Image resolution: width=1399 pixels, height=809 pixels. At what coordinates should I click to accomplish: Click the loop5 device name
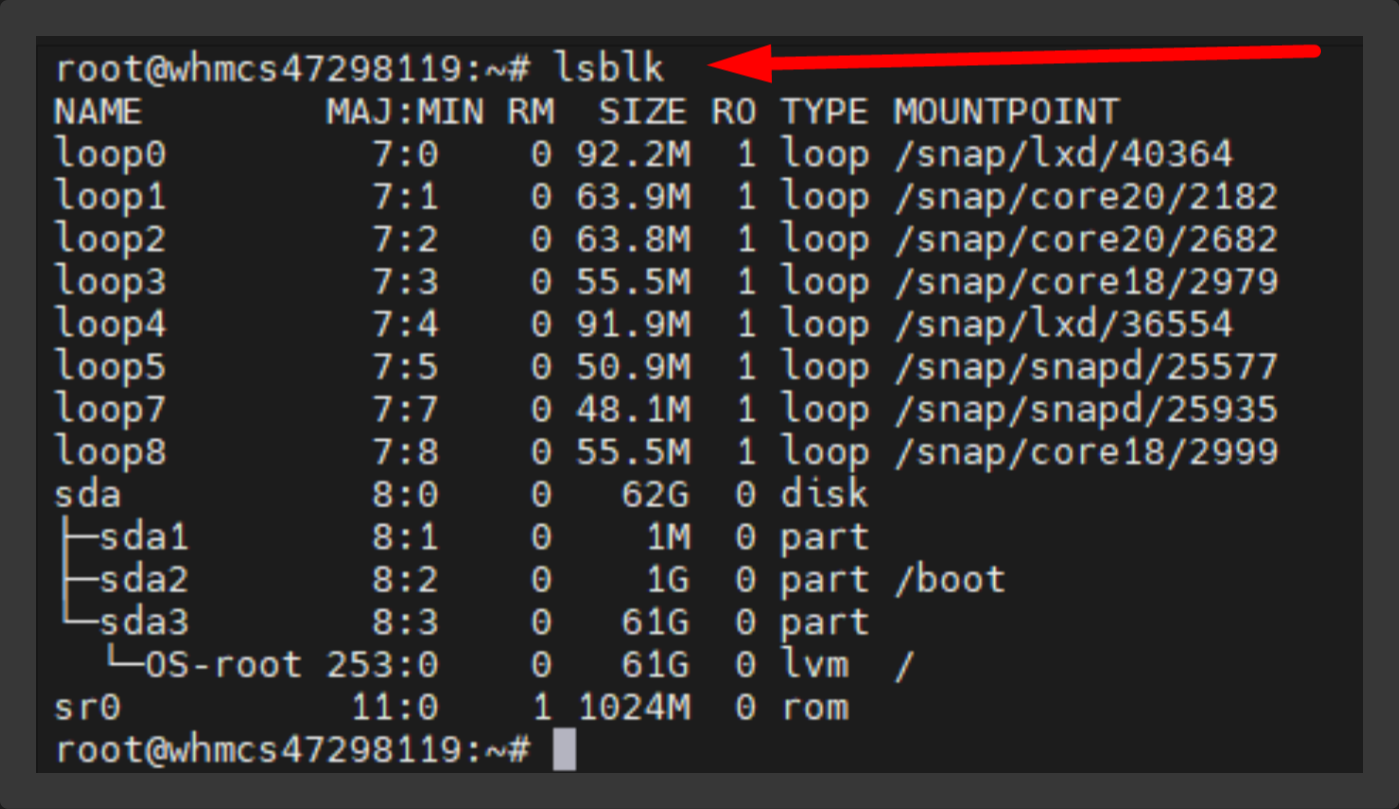coord(110,367)
